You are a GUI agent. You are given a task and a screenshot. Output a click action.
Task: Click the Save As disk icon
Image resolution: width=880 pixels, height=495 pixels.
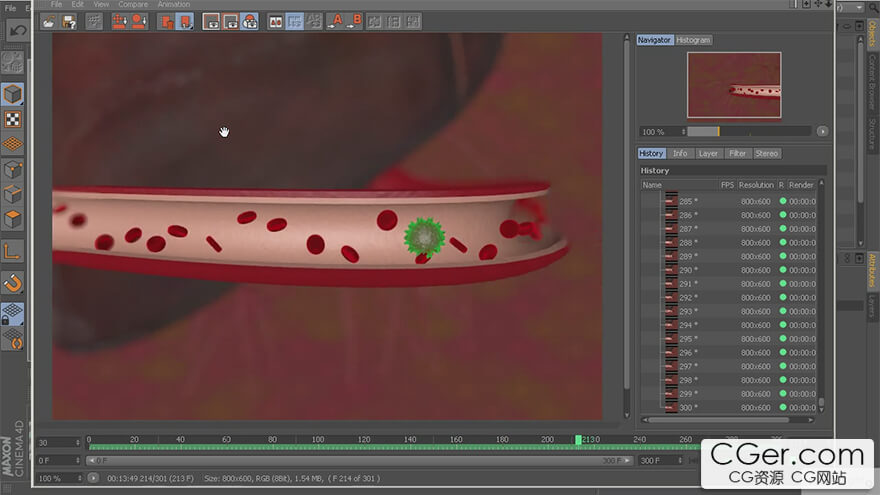point(69,20)
